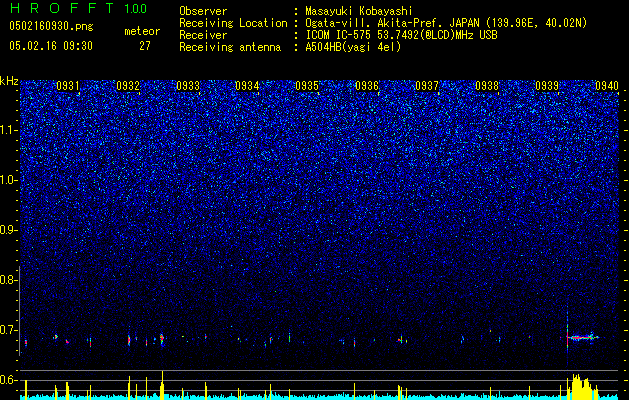Click the long meteor echo after 0939
The image size is (629, 400).
pyautogui.click(x=584, y=337)
